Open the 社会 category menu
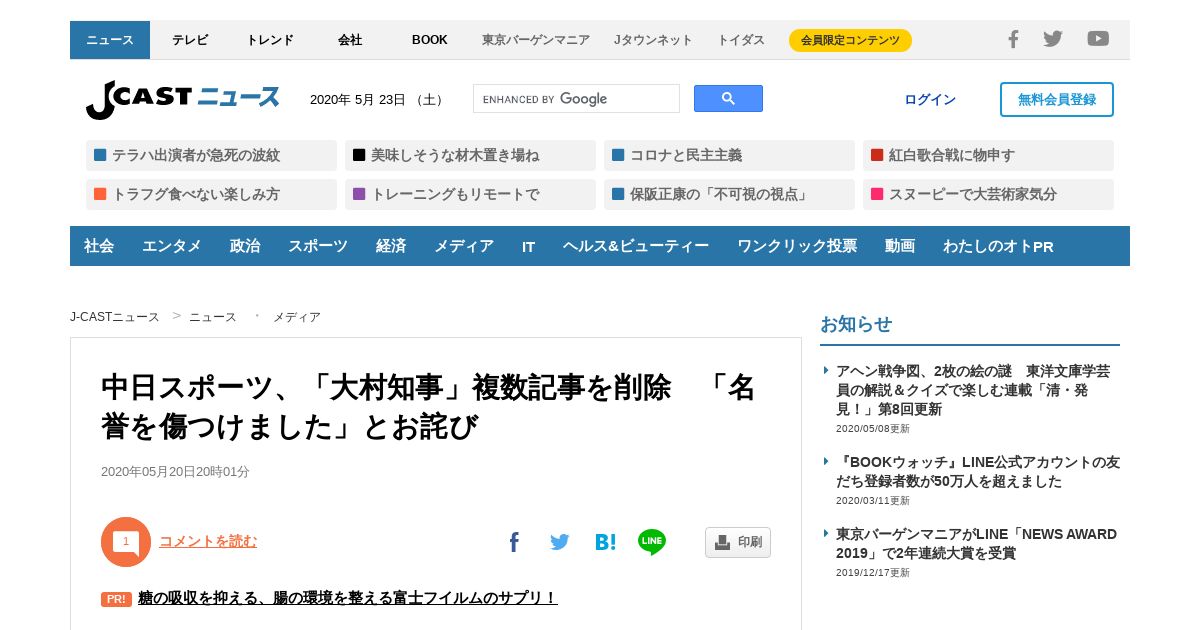Viewport: 1200px width, 630px height. point(99,246)
